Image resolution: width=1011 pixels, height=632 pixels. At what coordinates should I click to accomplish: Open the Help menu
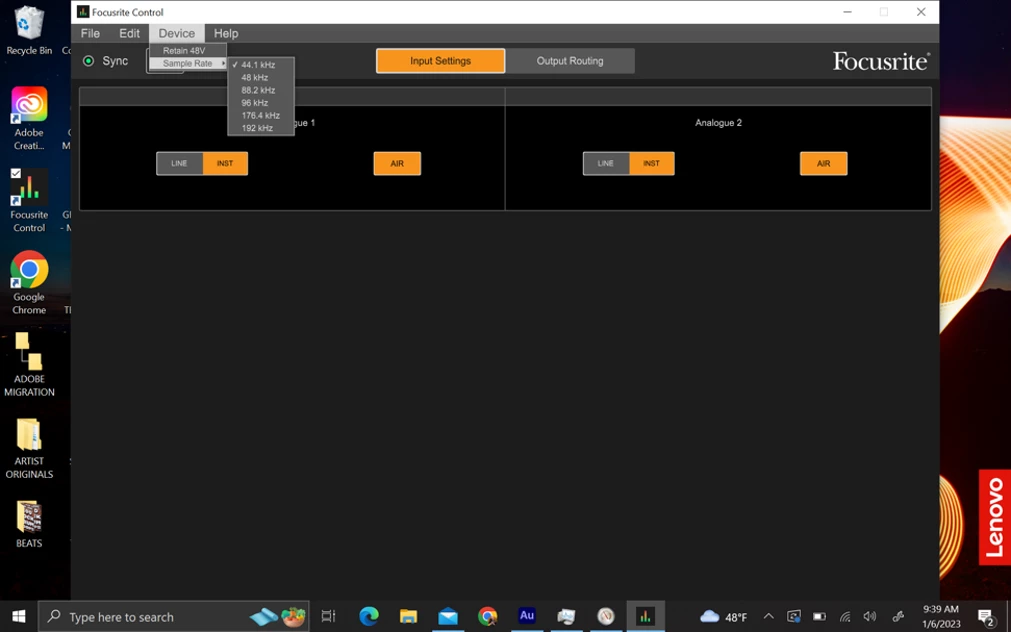(226, 34)
